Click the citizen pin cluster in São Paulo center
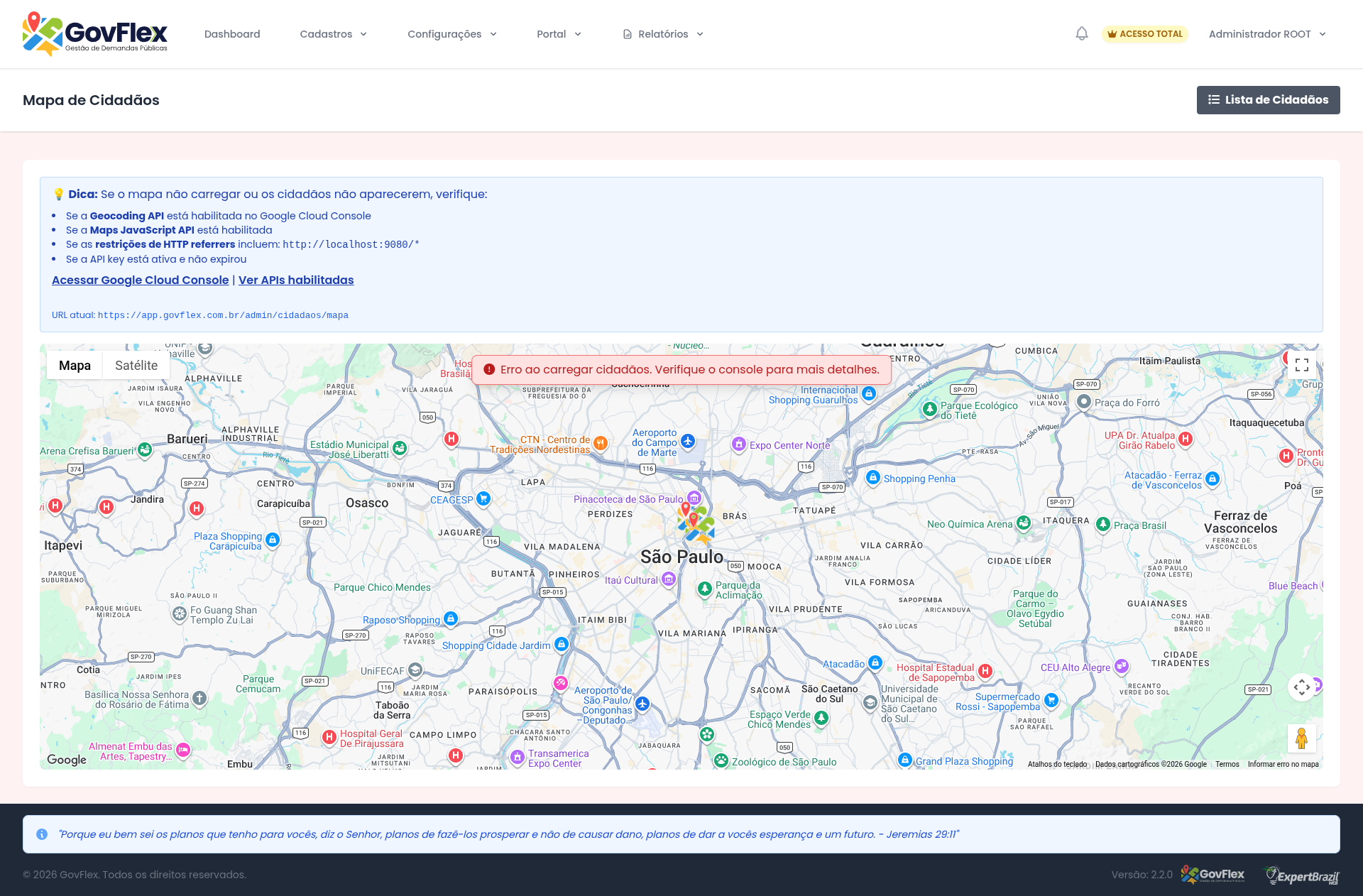Viewport: 1363px width, 896px height. [x=696, y=524]
